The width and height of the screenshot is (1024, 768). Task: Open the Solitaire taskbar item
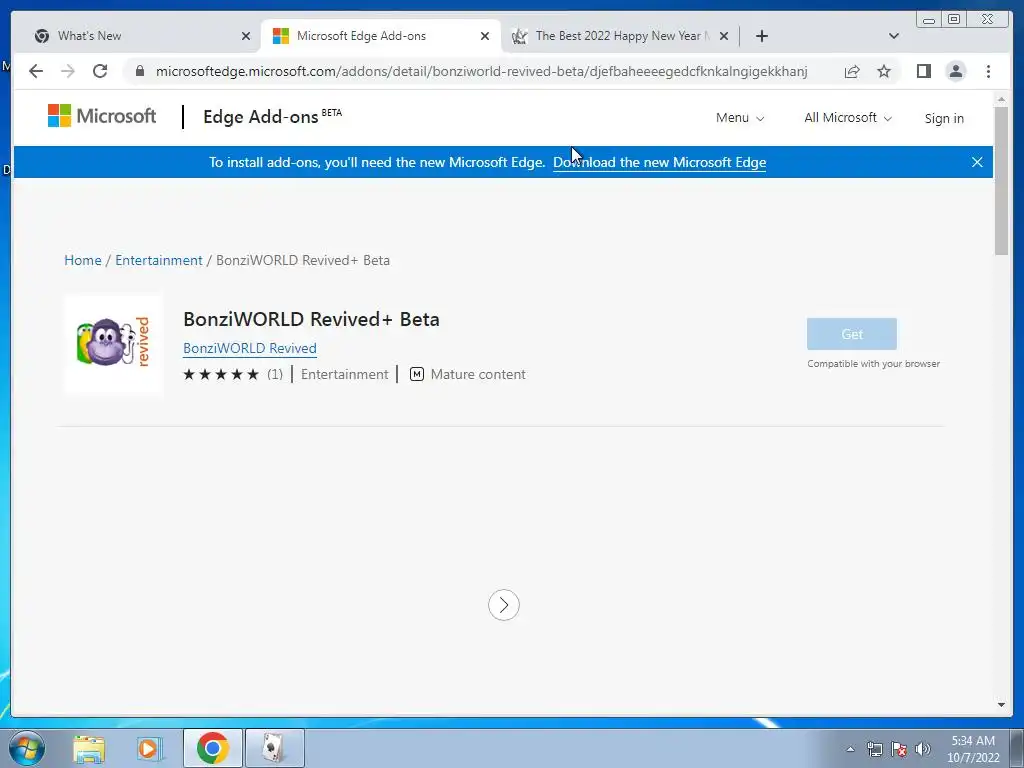(x=274, y=748)
